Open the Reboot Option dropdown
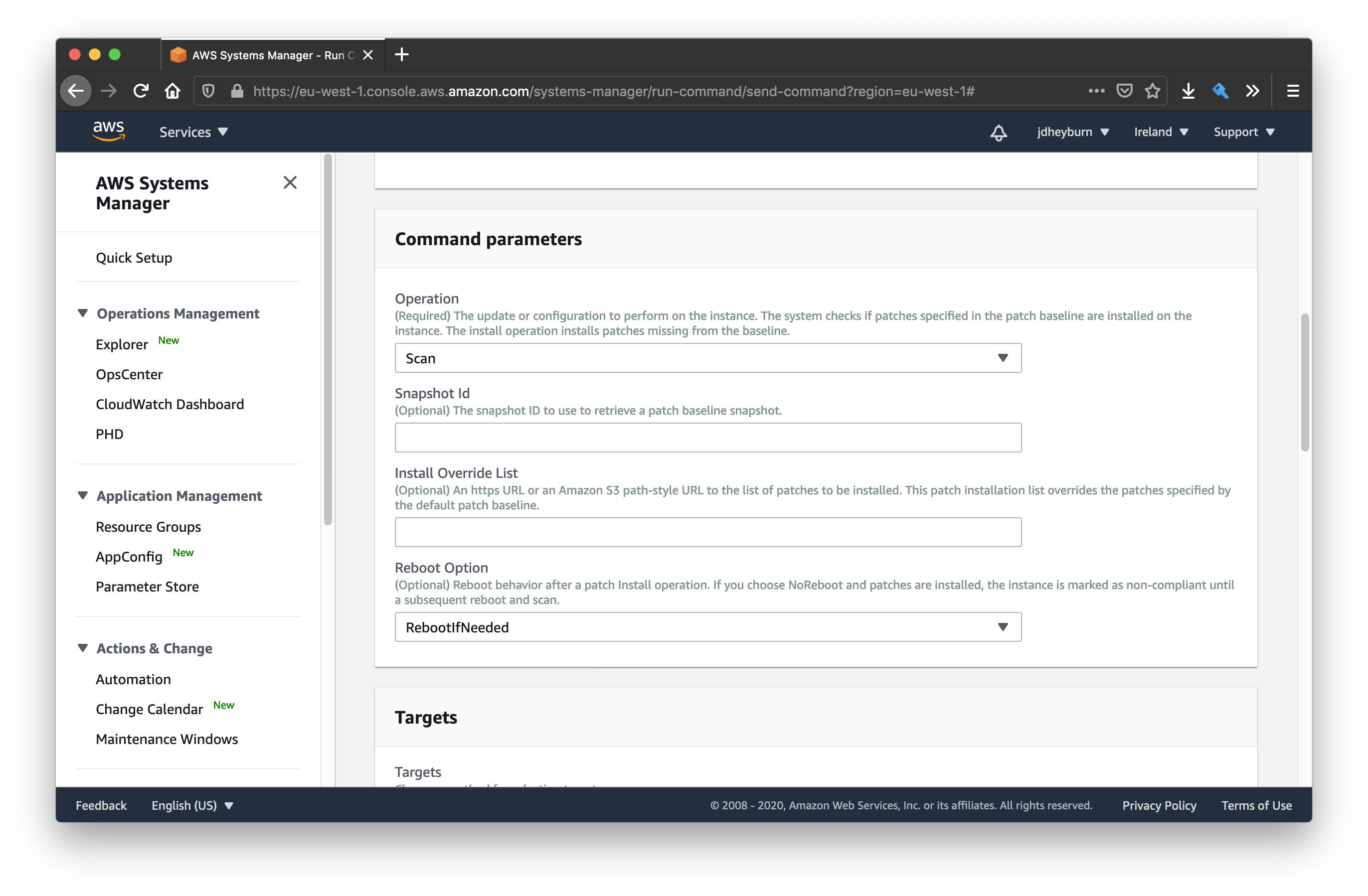Viewport: 1368px width, 896px height. click(x=707, y=627)
